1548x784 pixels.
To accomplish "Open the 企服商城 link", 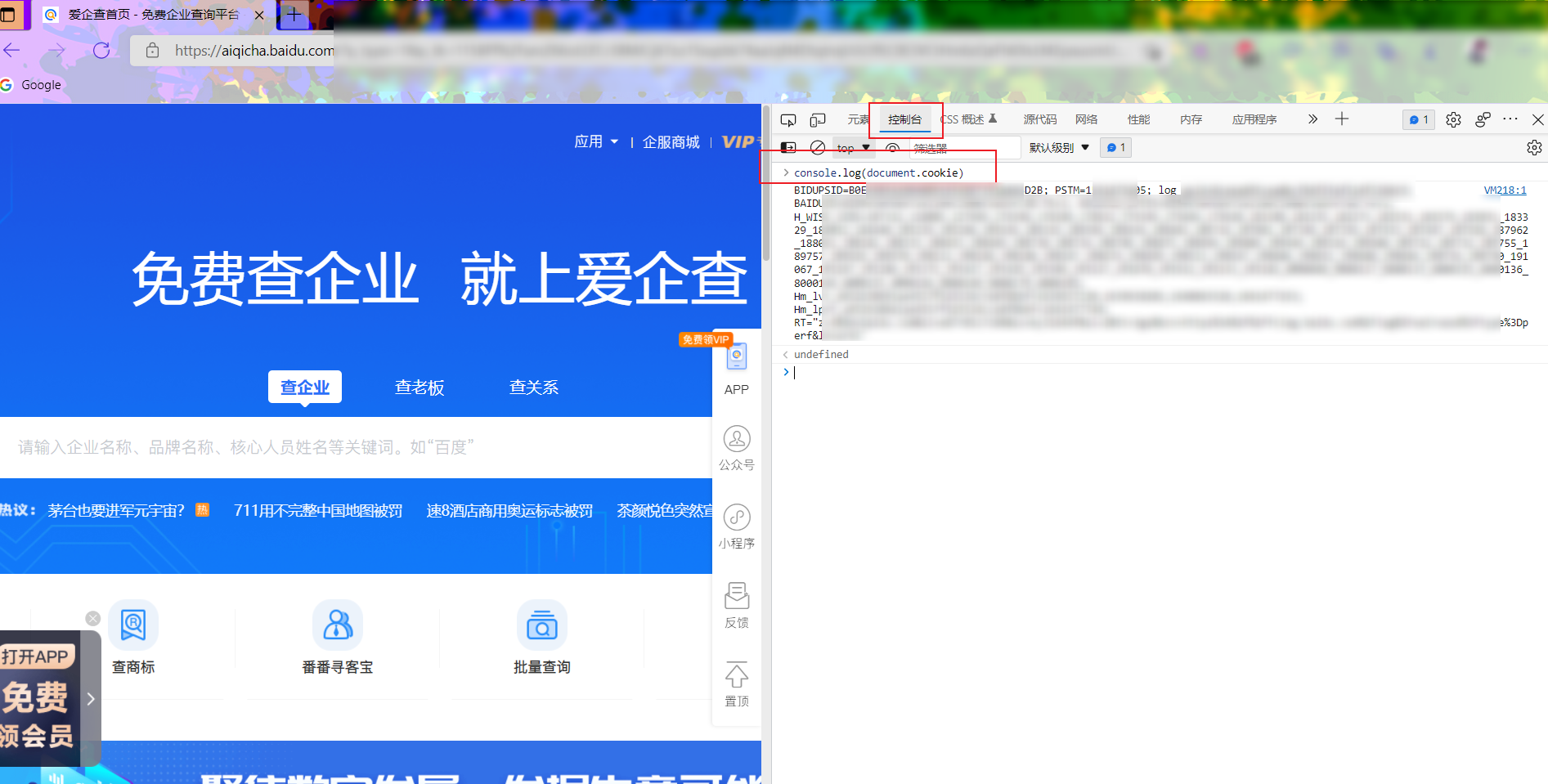I will (671, 142).
